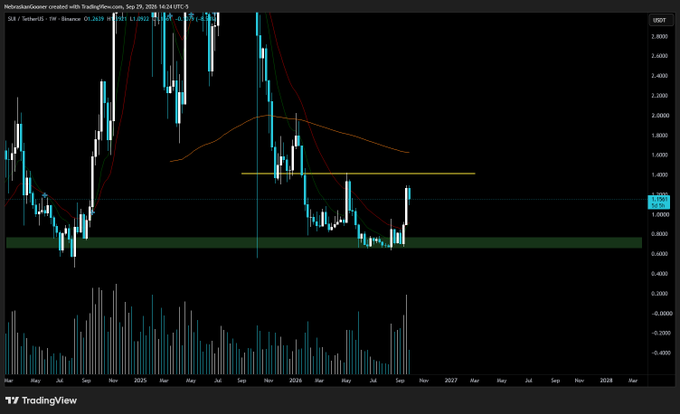This screenshot has height=414, width=680.
Task: Click the TradingView logo
Action: point(41,401)
